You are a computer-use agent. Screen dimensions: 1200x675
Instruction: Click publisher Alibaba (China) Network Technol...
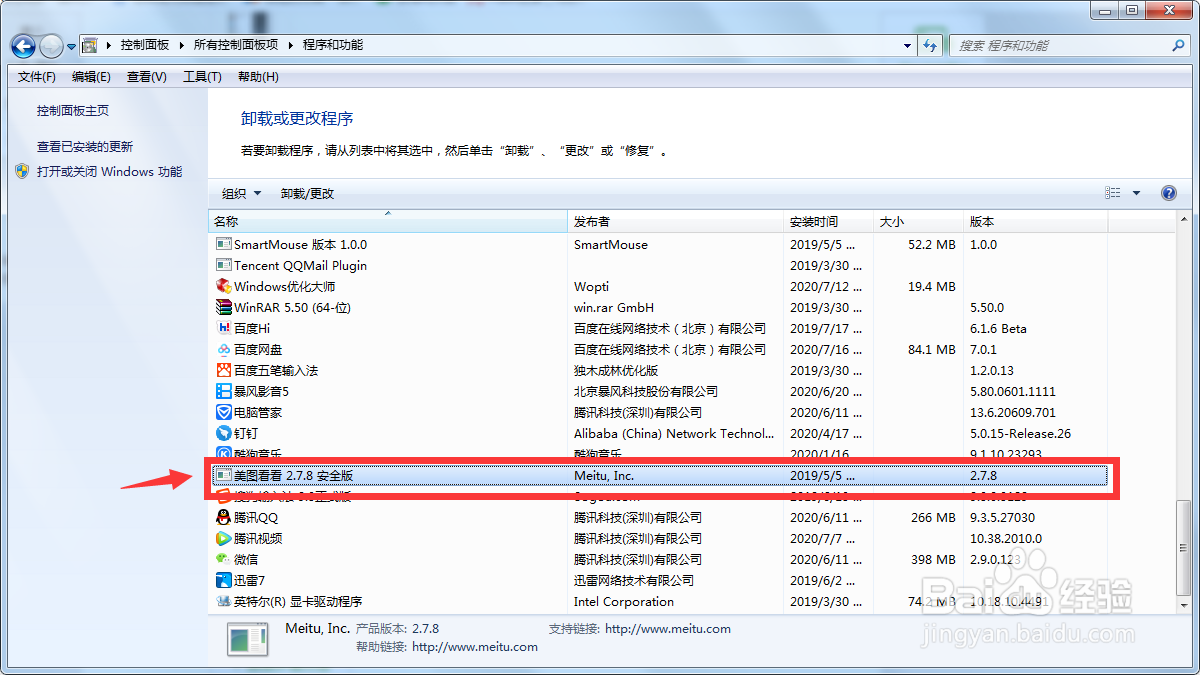674,433
